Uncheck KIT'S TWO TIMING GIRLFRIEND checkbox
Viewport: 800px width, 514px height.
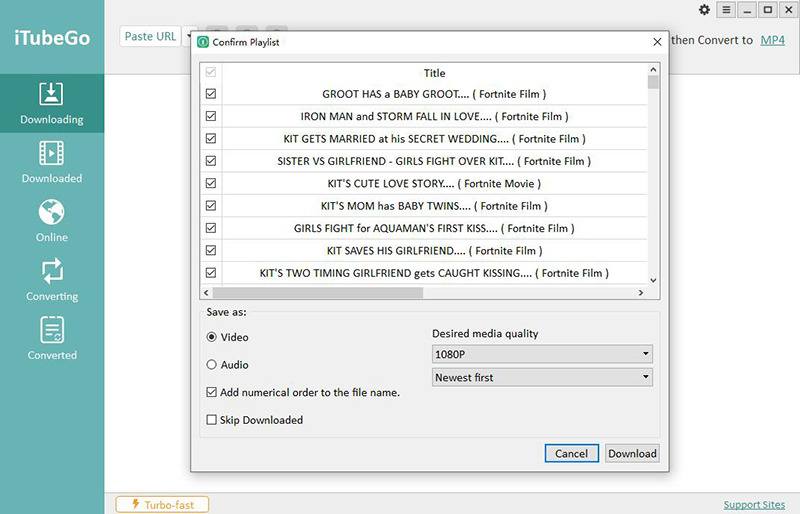211,273
